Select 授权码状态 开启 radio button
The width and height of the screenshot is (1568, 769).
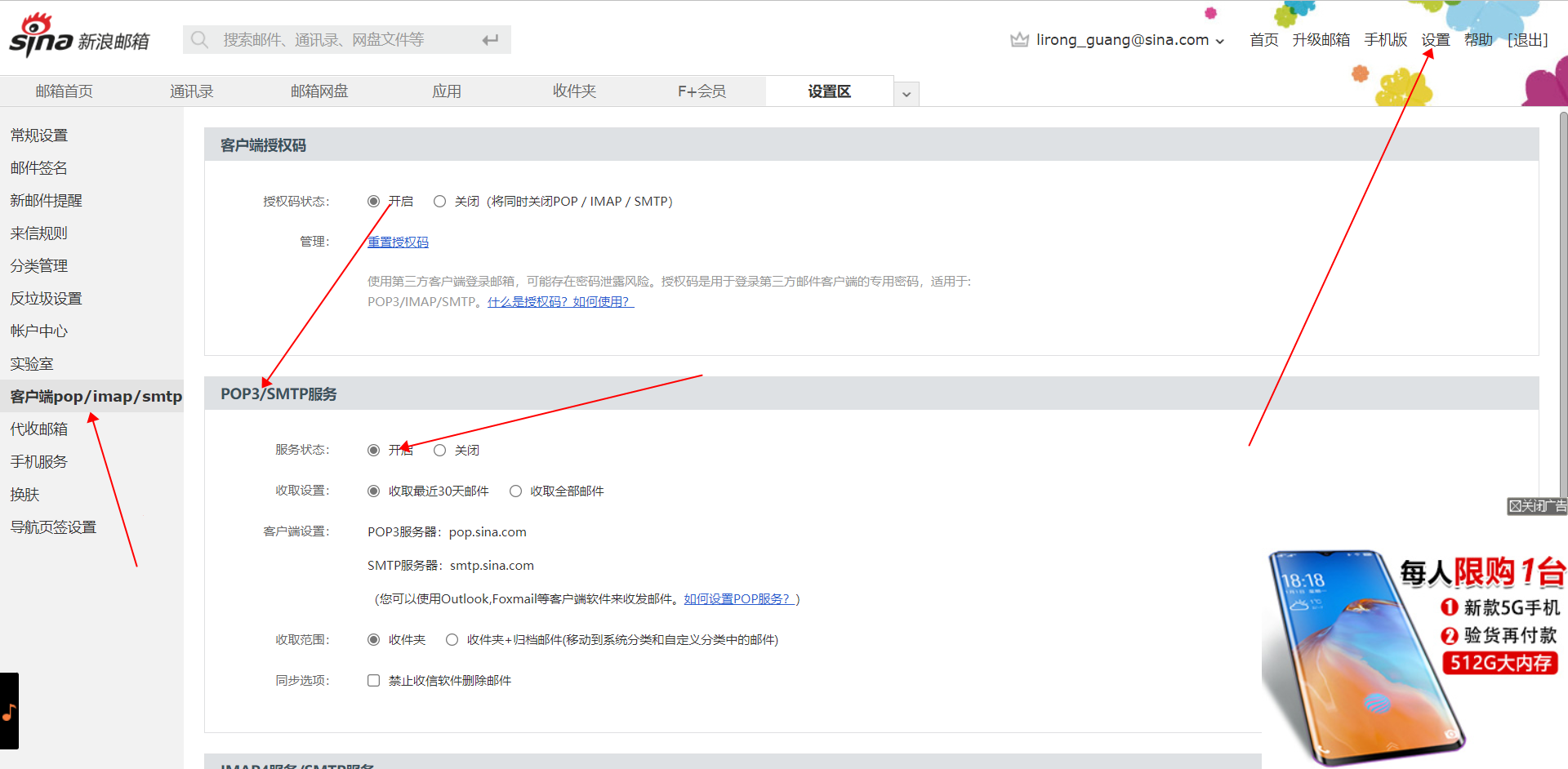coord(373,201)
